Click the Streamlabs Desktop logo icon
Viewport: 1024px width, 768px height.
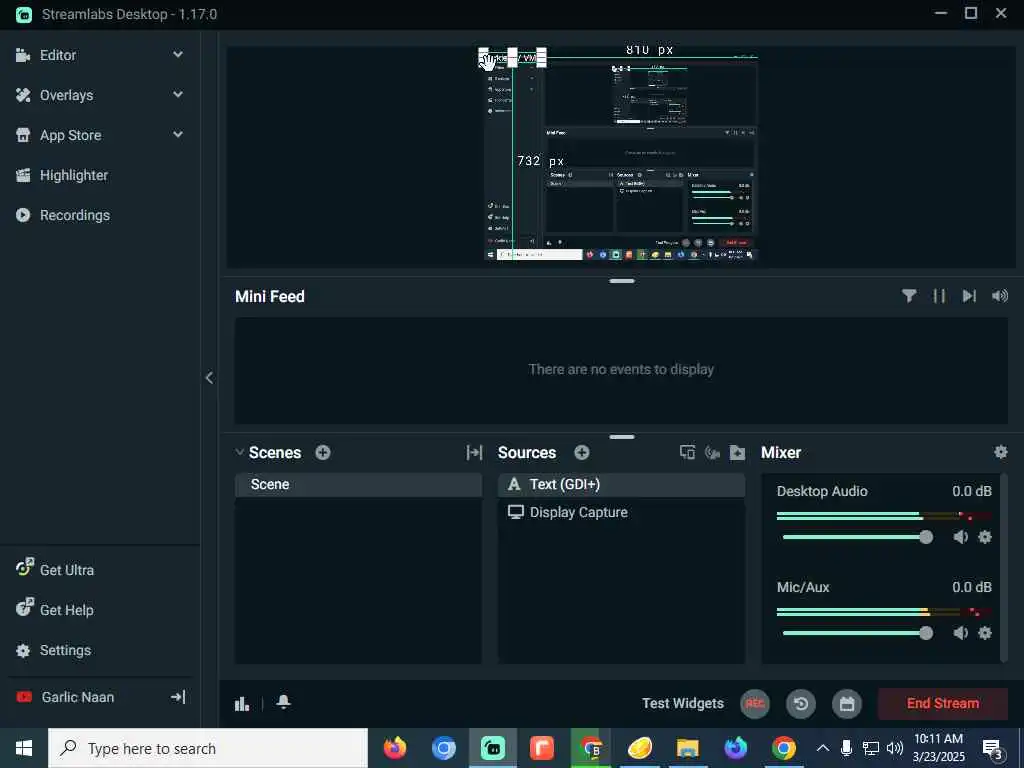click(24, 14)
